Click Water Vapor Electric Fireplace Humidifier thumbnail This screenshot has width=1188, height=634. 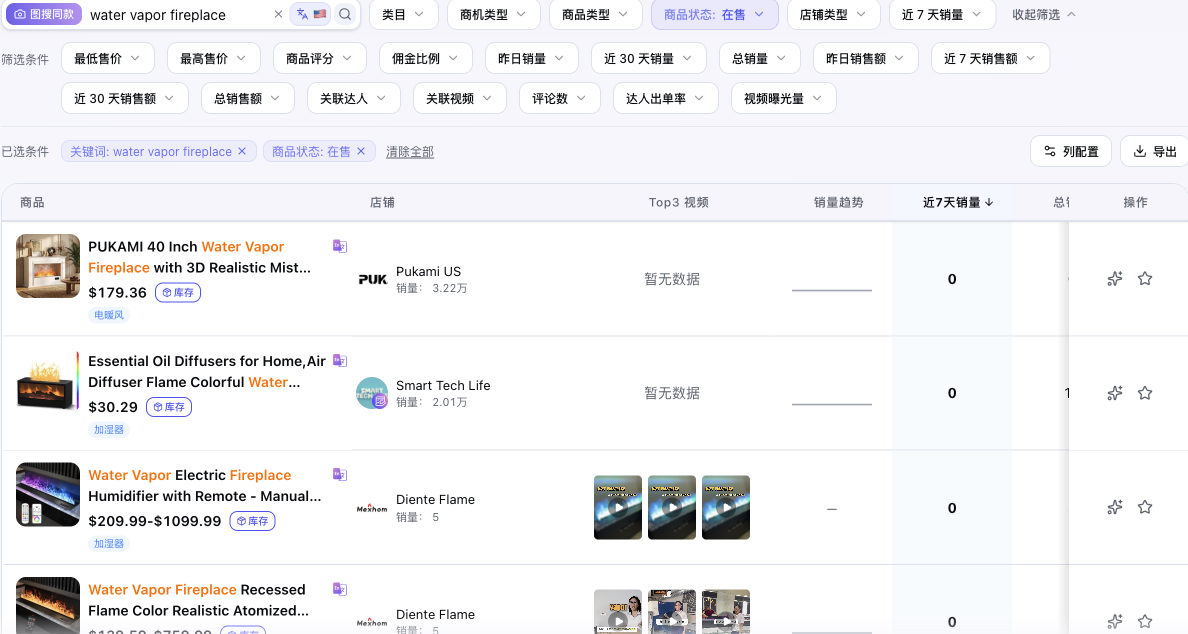(48, 495)
